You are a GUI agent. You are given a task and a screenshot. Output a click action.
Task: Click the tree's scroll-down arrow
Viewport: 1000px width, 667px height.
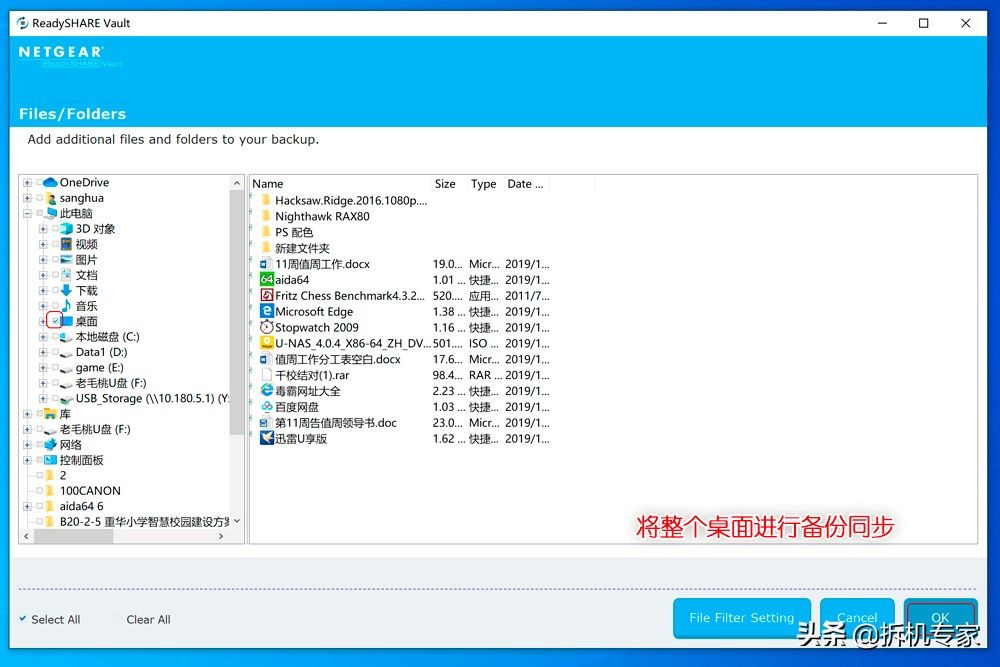tap(237, 521)
